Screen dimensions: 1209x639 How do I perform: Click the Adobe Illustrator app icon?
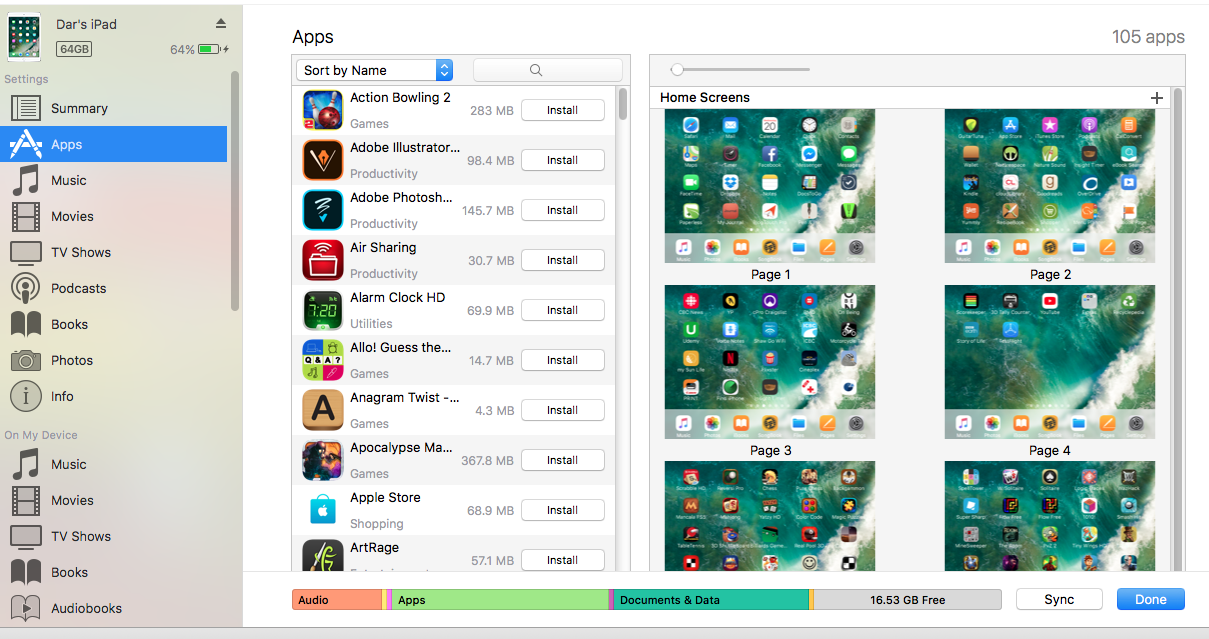(x=323, y=160)
